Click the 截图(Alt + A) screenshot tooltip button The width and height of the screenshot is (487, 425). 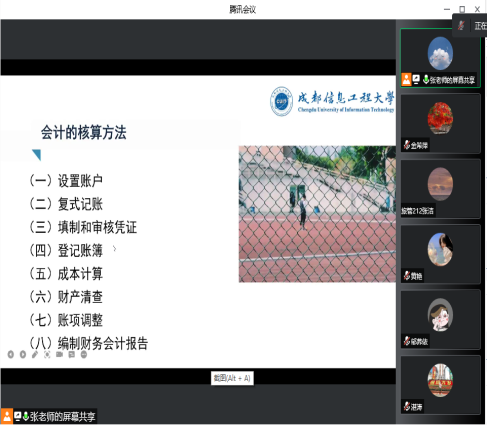click(232, 378)
